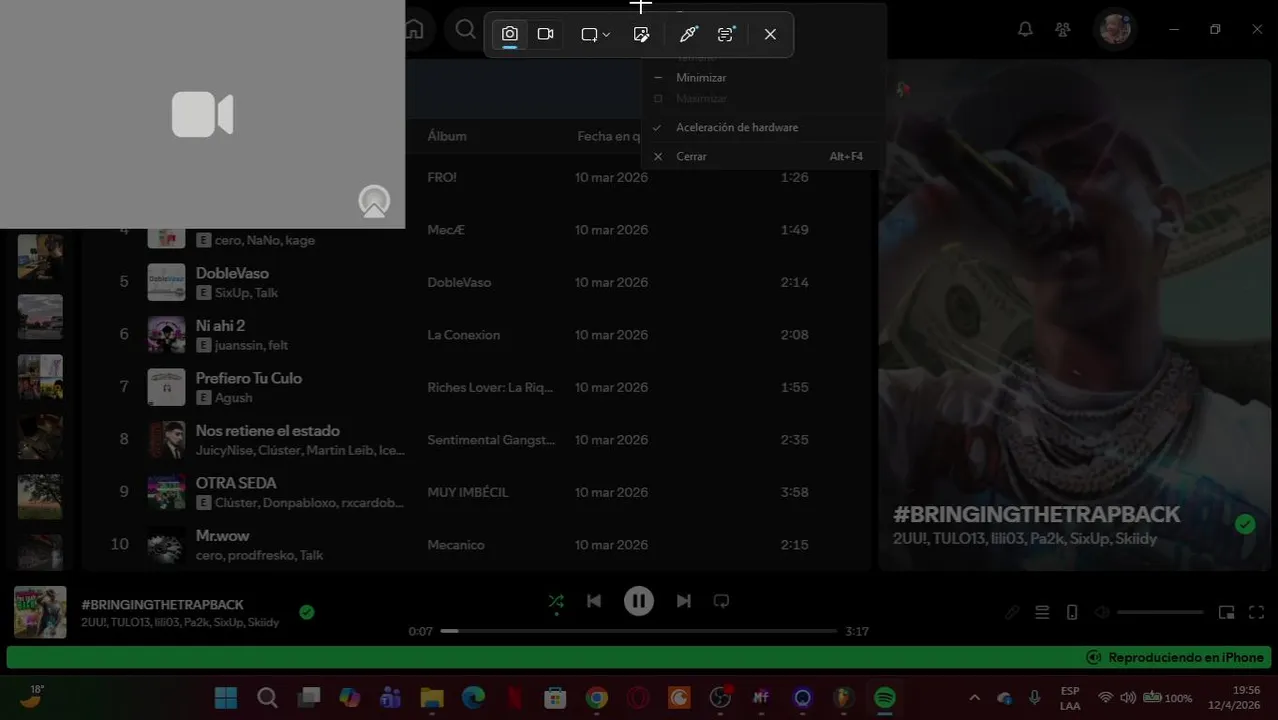The image size is (1278, 720).
Task: Select the Prefiero Tu Culo track
Action: click(x=249, y=378)
